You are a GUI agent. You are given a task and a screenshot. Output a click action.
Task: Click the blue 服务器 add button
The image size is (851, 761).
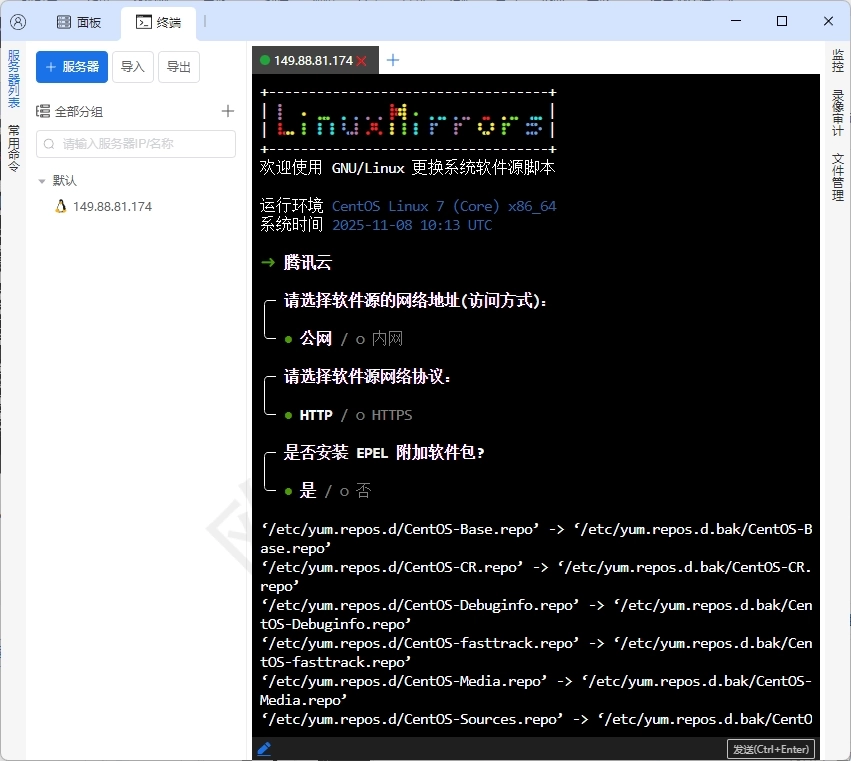click(x=72, y=67)
